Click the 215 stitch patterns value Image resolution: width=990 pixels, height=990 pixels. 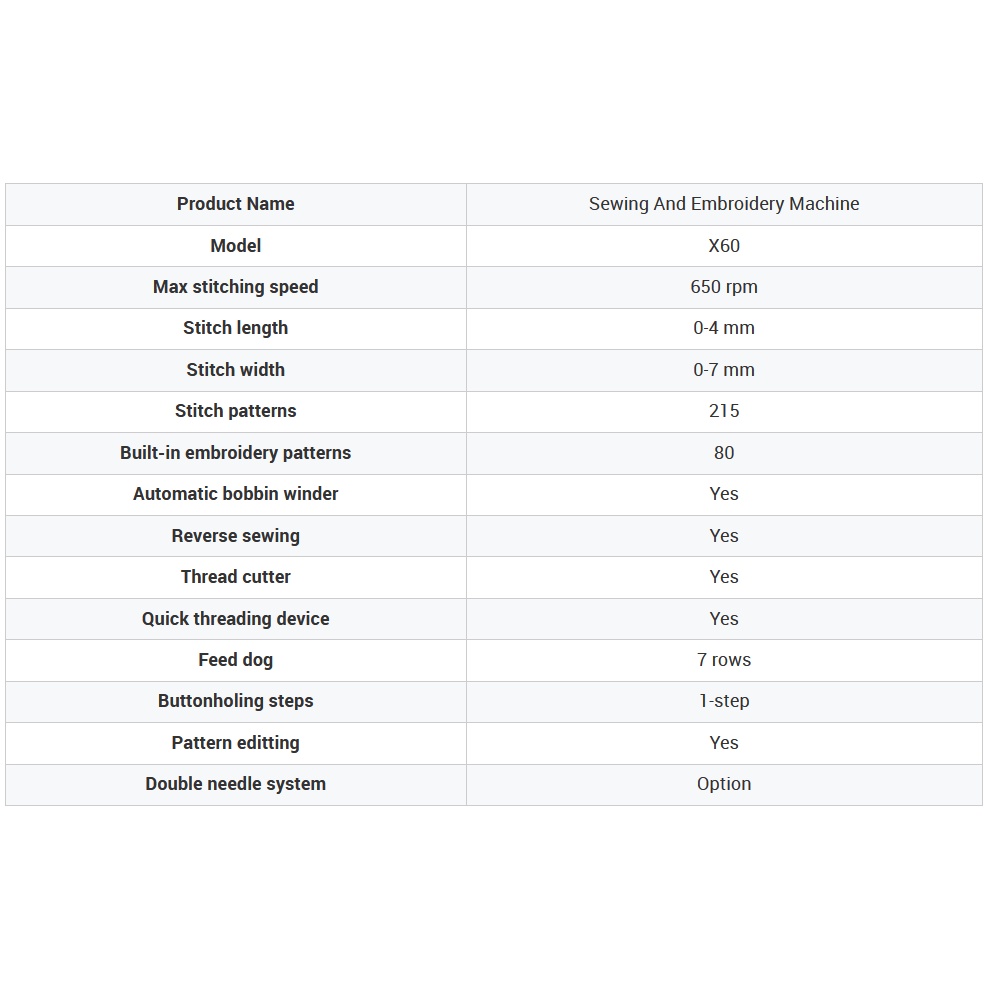724,411
